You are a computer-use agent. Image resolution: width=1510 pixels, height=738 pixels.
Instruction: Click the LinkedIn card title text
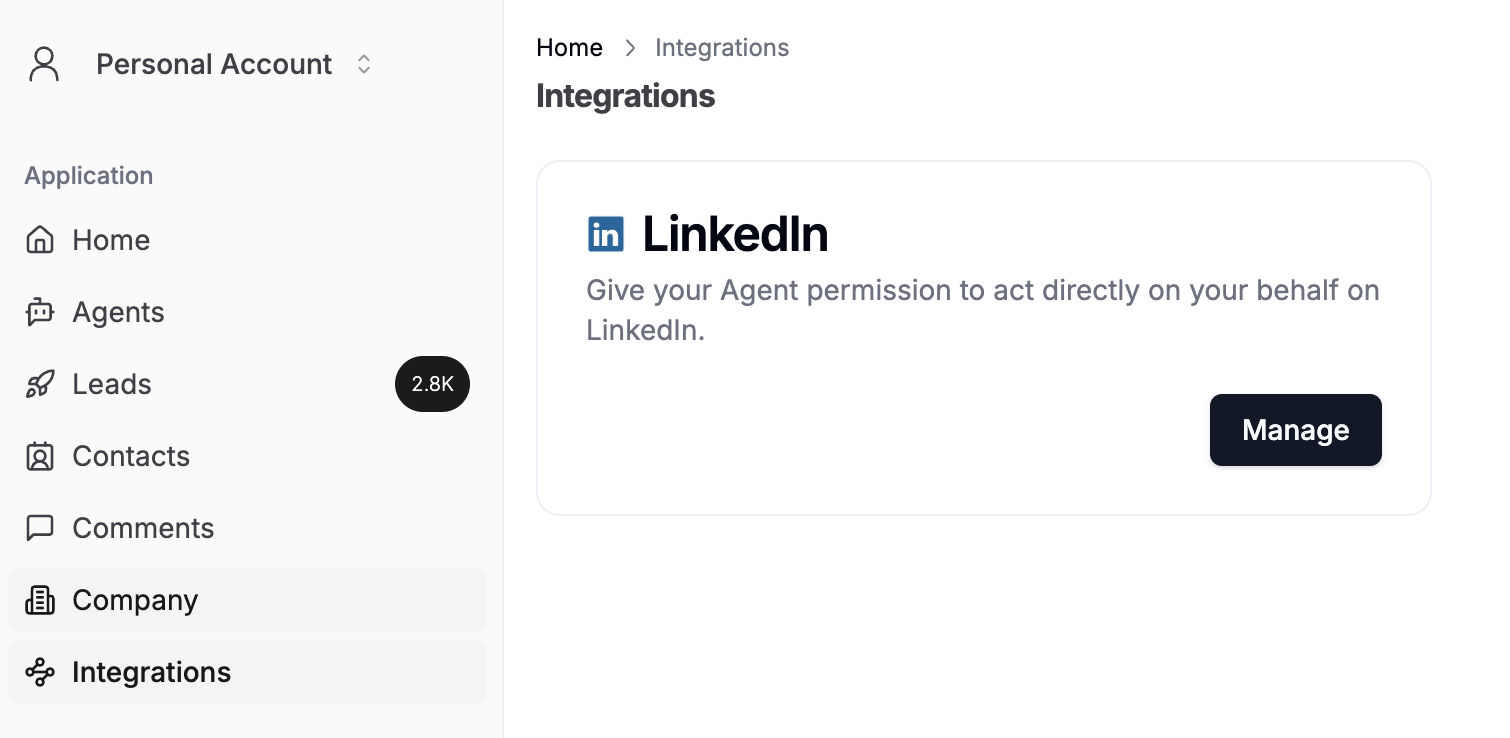(x=735, y=234)
